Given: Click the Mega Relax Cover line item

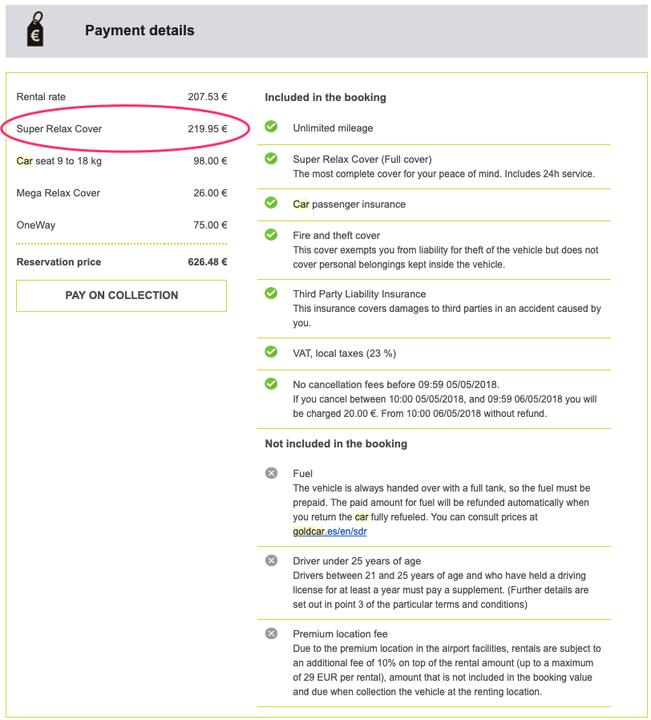Looking at the screenshot, I should pyautogui.click(x=121, y=193).
